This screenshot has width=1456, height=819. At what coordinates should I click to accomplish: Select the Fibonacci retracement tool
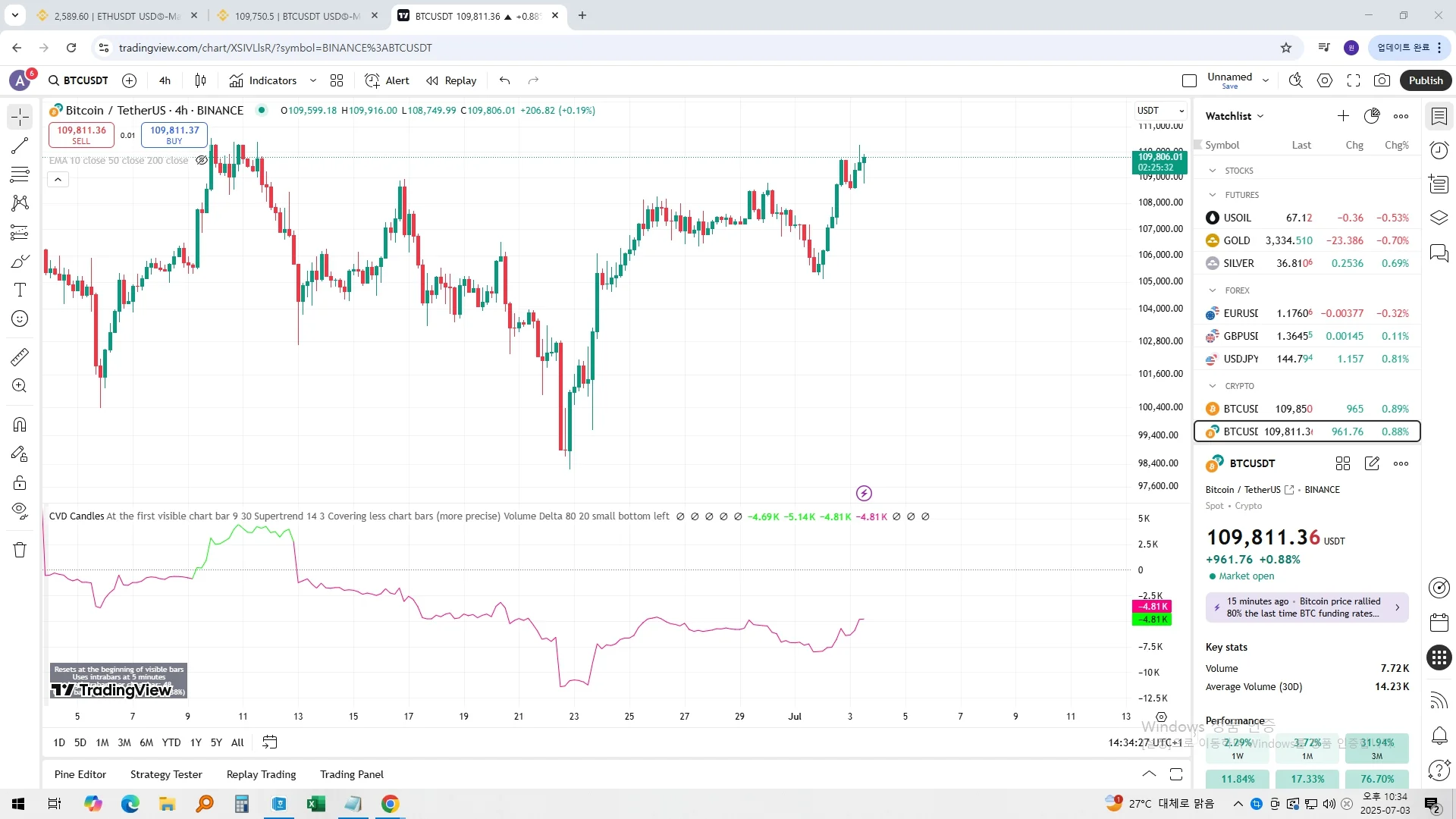20,174
